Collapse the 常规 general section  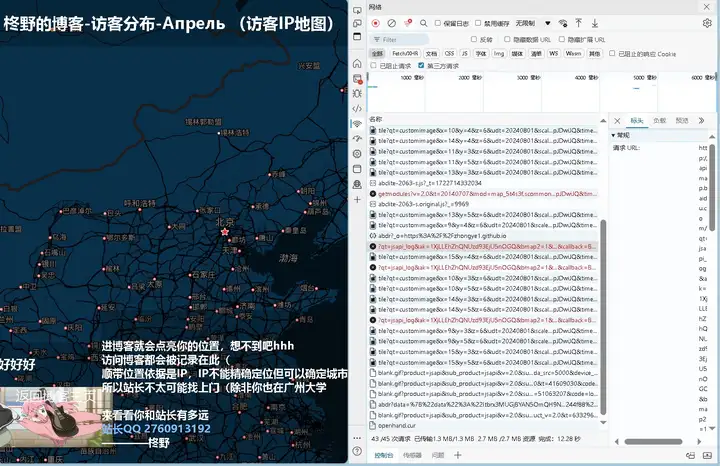(620, 135)
